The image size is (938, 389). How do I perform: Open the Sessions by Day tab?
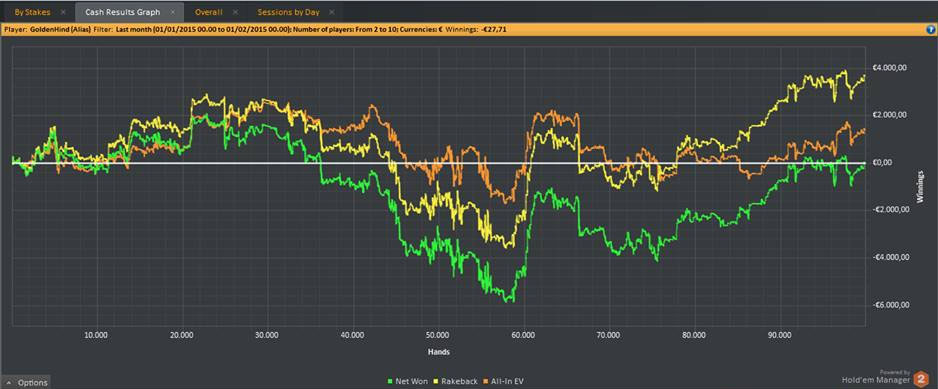pos(288,12)
